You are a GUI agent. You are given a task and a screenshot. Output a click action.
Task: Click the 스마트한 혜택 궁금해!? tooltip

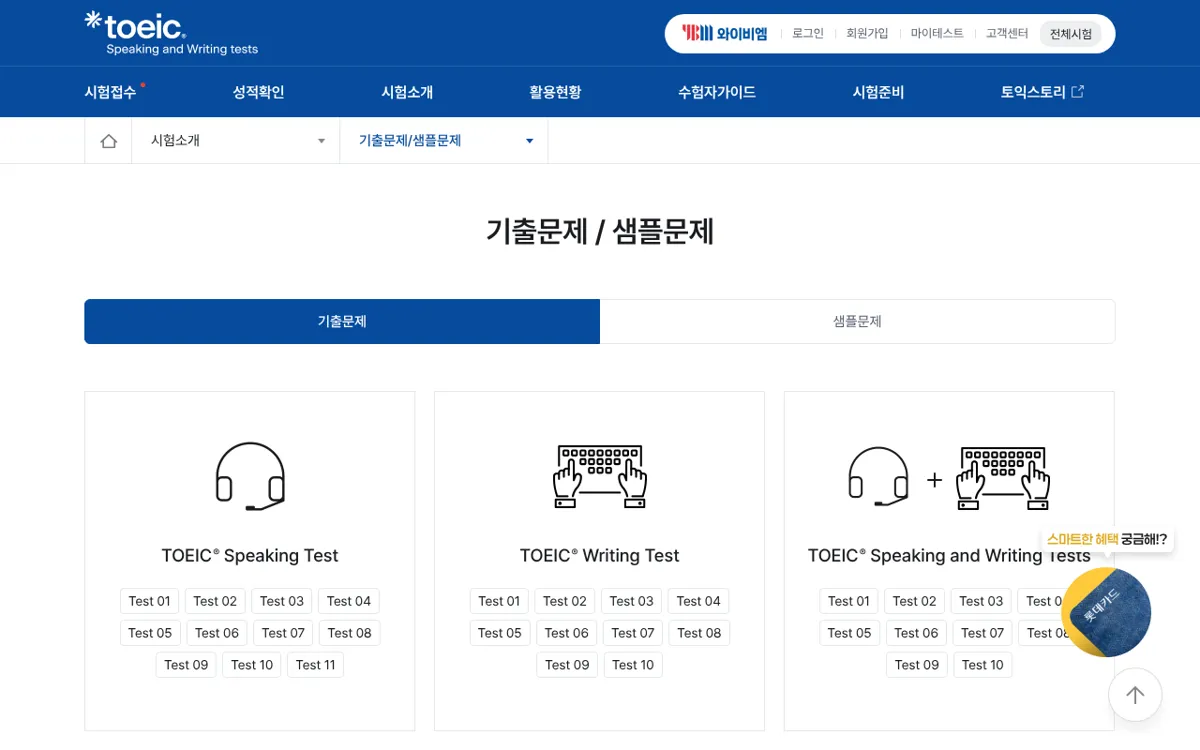tap(1107, 539)
